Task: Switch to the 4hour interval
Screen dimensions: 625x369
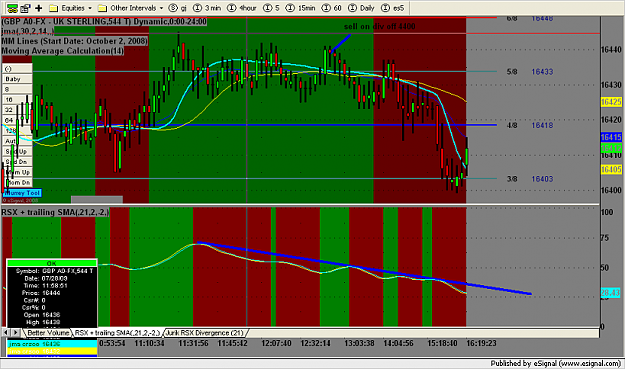Action: (242, 8)
